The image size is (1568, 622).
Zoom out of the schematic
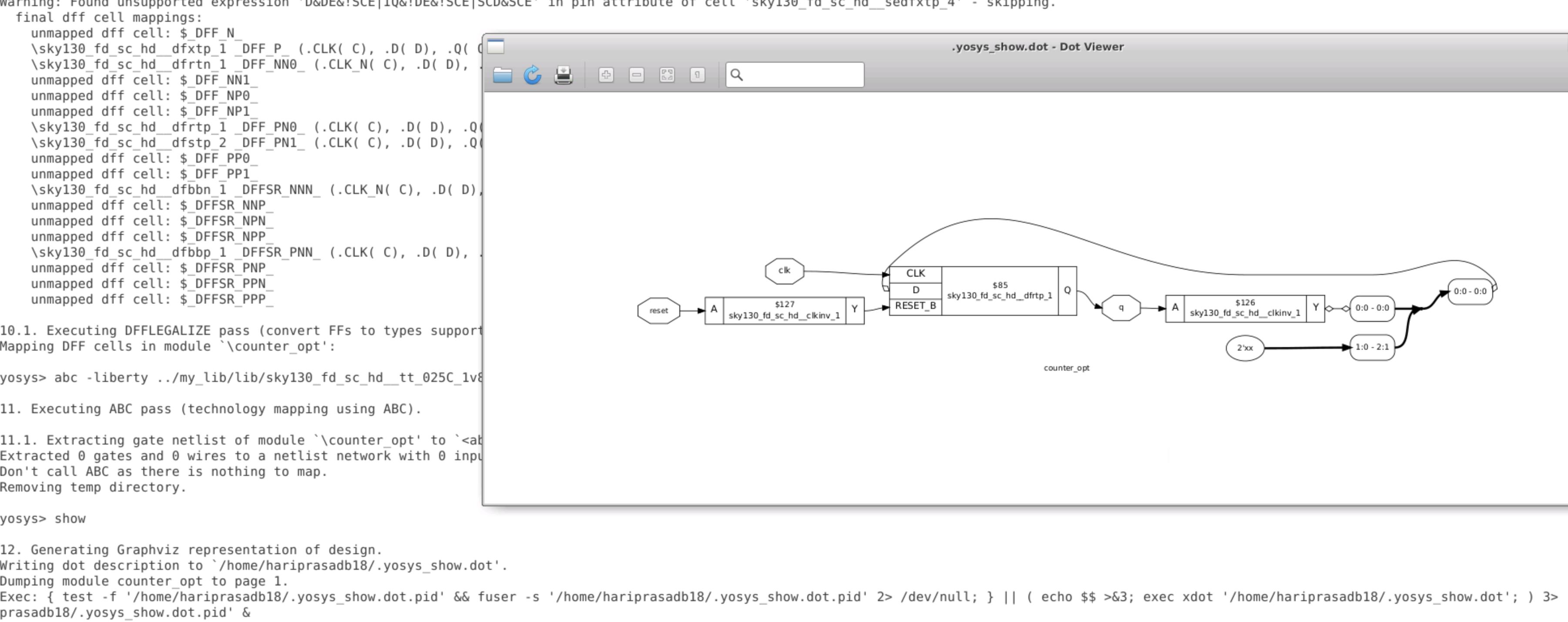[637, 74]
